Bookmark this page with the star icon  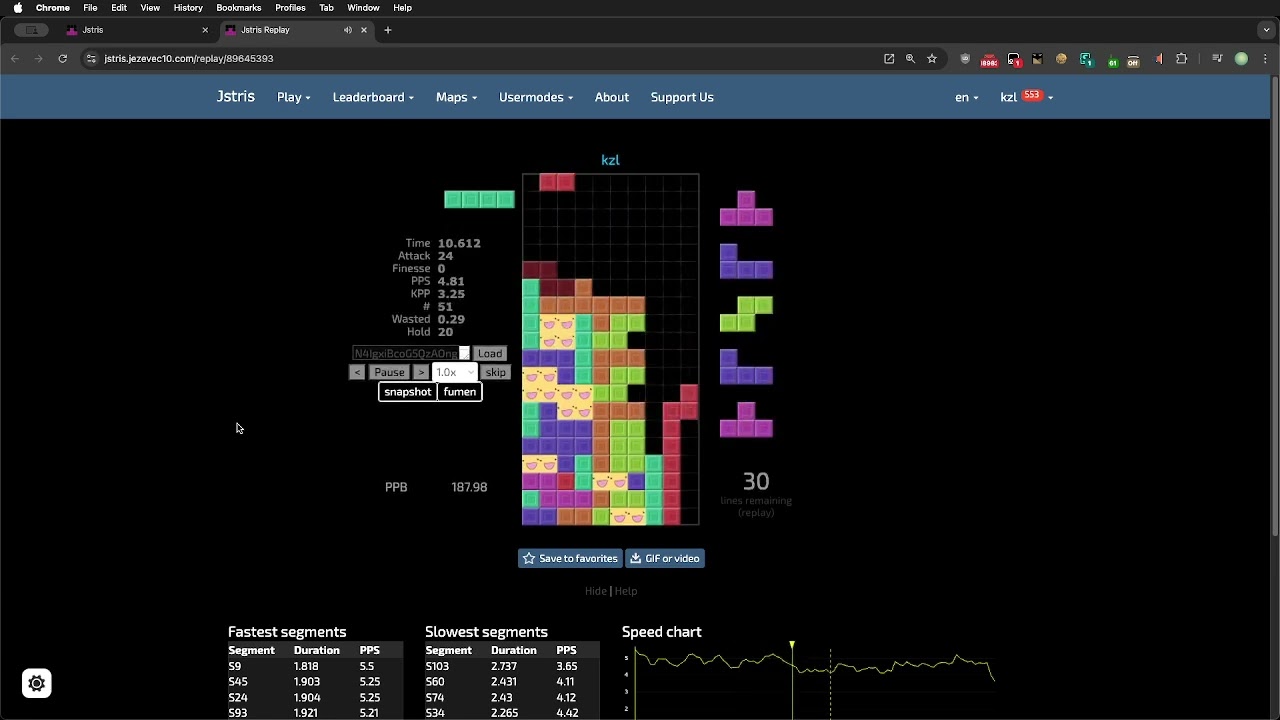(932, 59)
